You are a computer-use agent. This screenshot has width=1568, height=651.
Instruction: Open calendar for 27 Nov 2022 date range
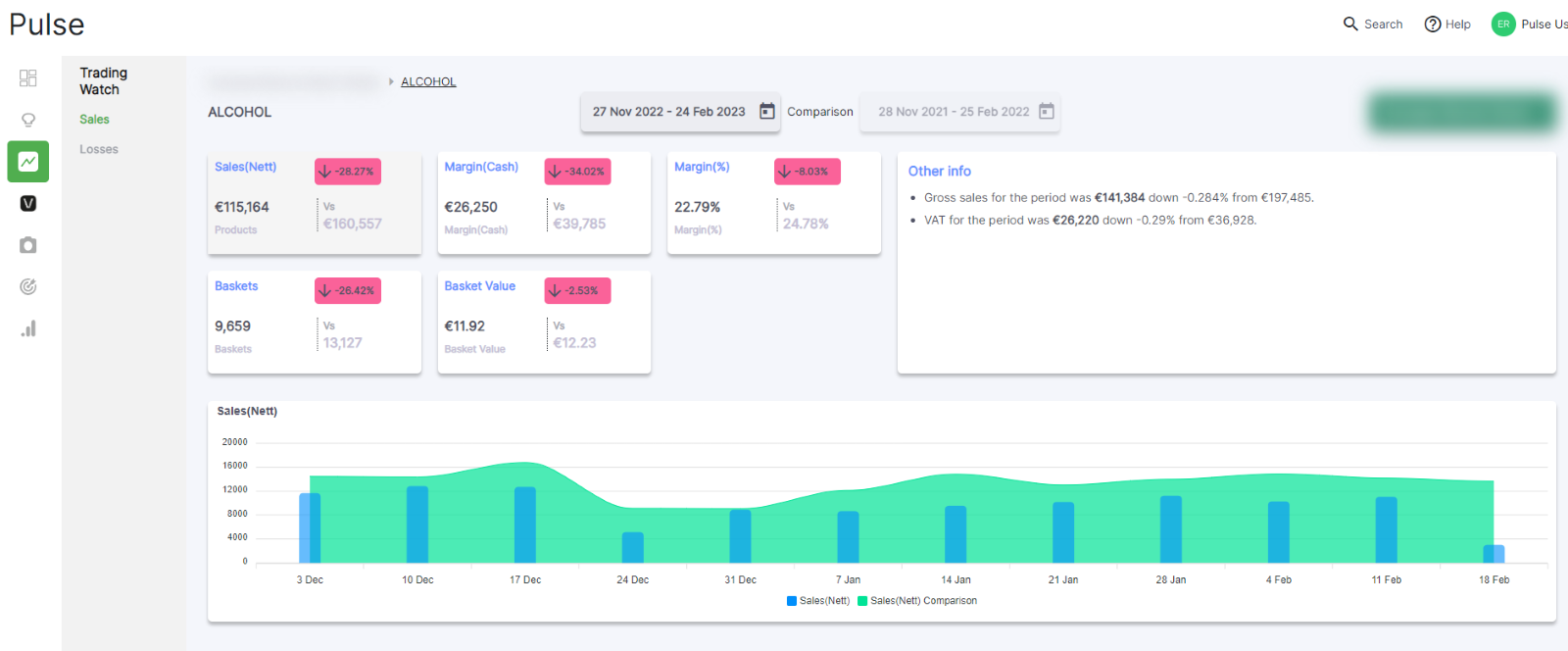[767, 112]
